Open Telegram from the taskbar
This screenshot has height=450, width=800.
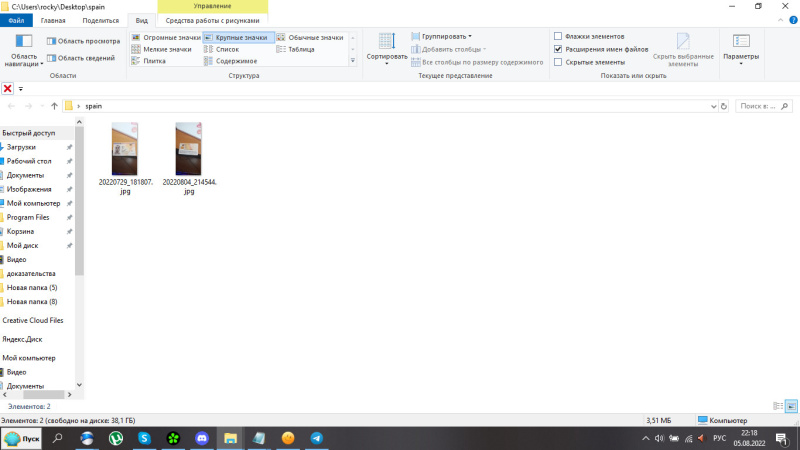(317, 438)
